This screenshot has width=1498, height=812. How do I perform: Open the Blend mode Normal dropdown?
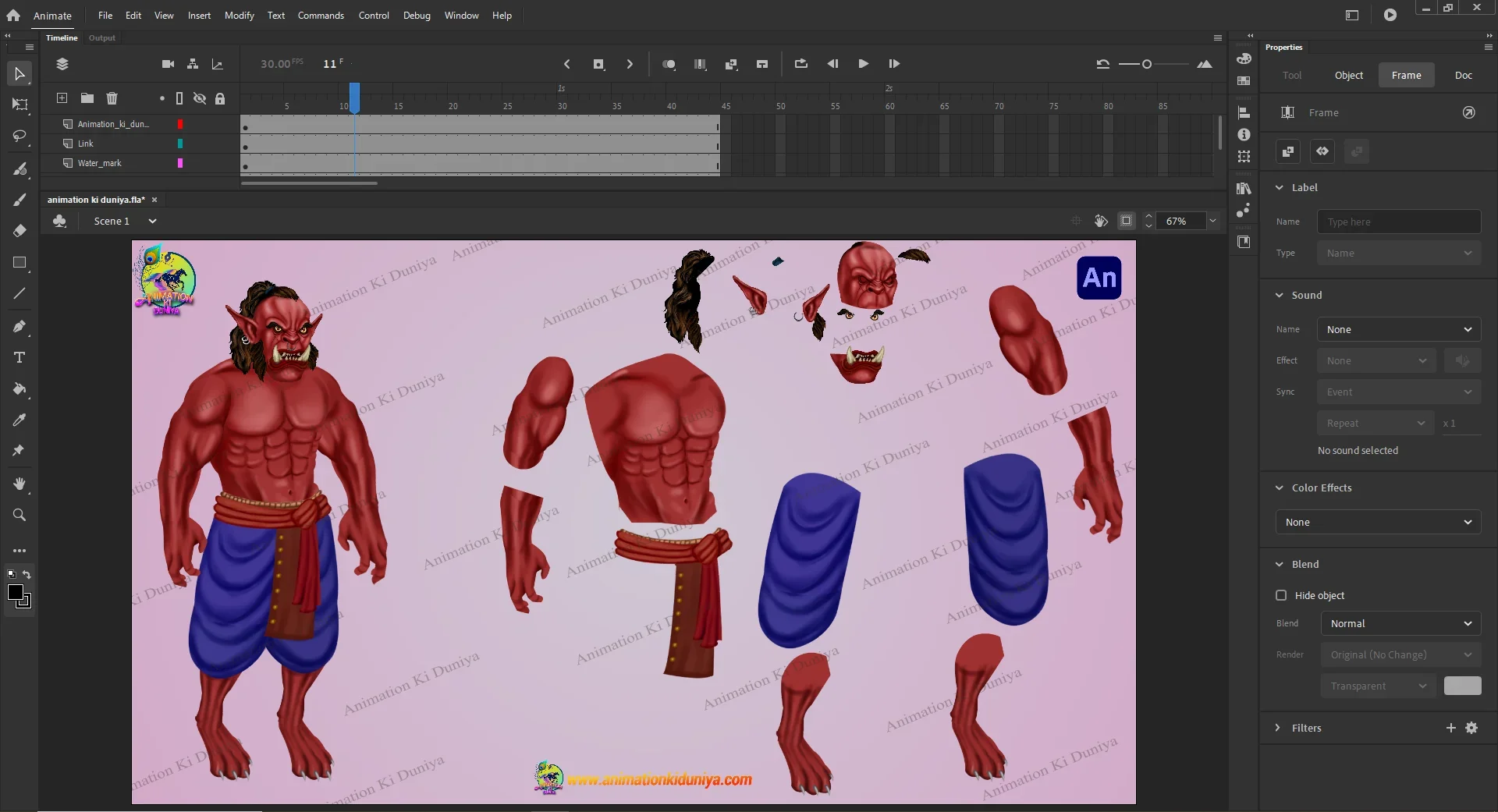(x=1400, y=623)
